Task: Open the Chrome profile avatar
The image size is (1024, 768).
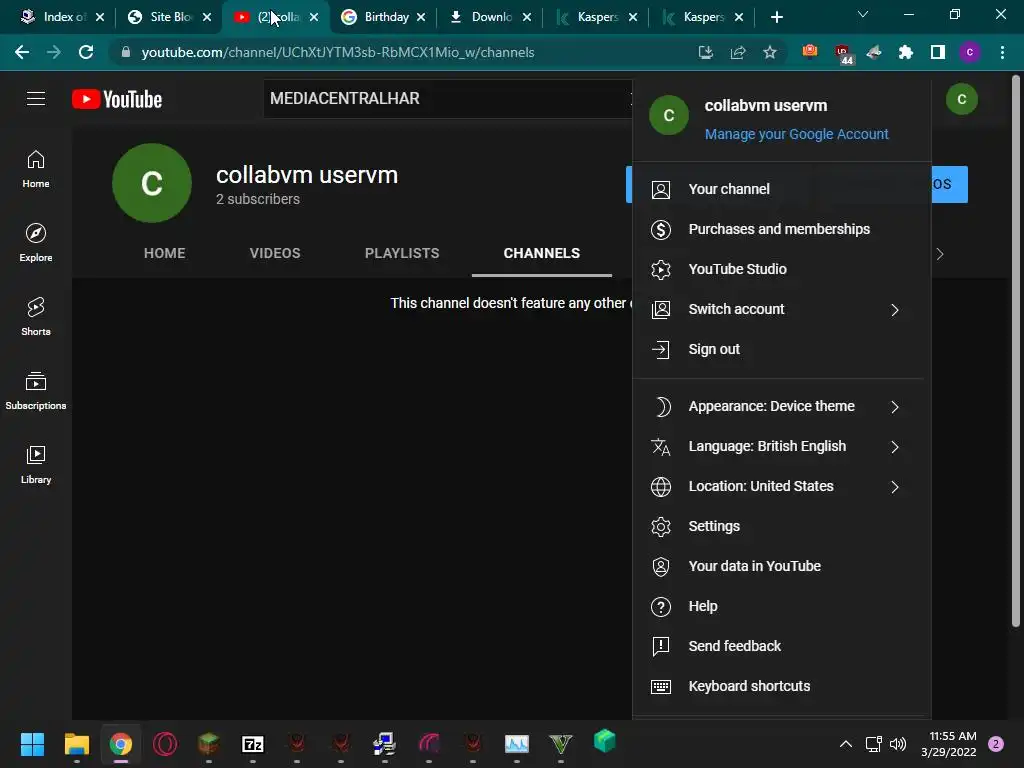Action: point(970,52)
